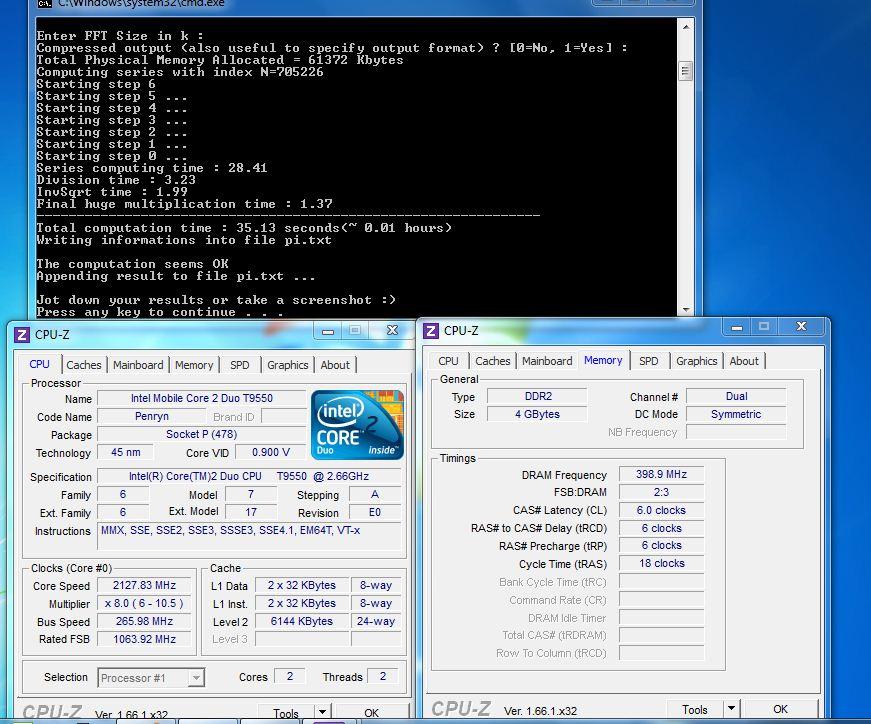Close the right CPU-Z window
The image size is (871, 724).
tap(801, 327)
